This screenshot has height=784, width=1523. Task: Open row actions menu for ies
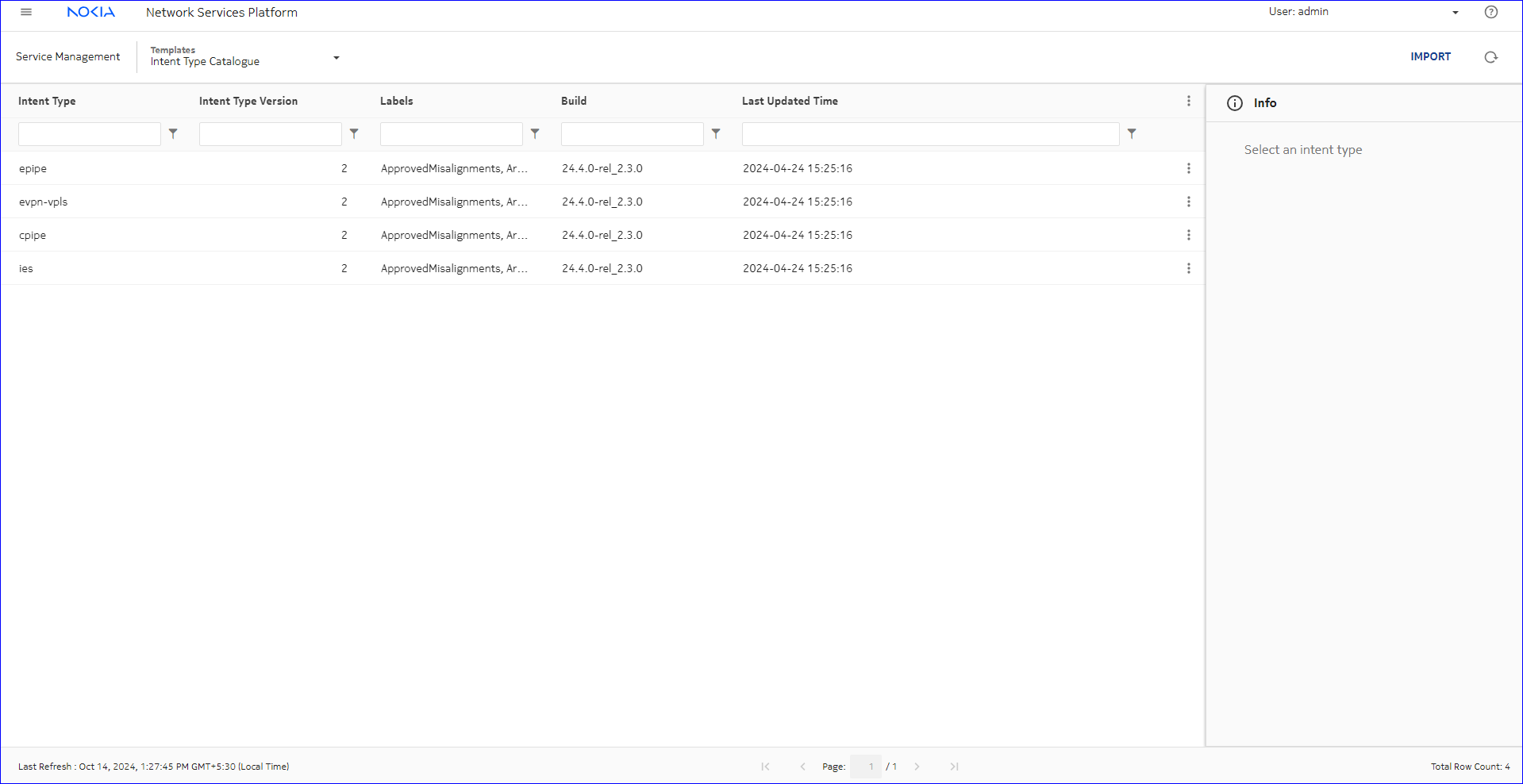1188,268
